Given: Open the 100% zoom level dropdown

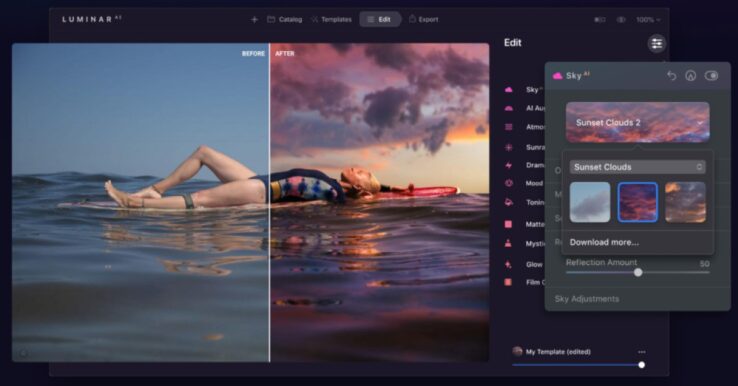Looking at the screenshot, I should coord(649,20).
